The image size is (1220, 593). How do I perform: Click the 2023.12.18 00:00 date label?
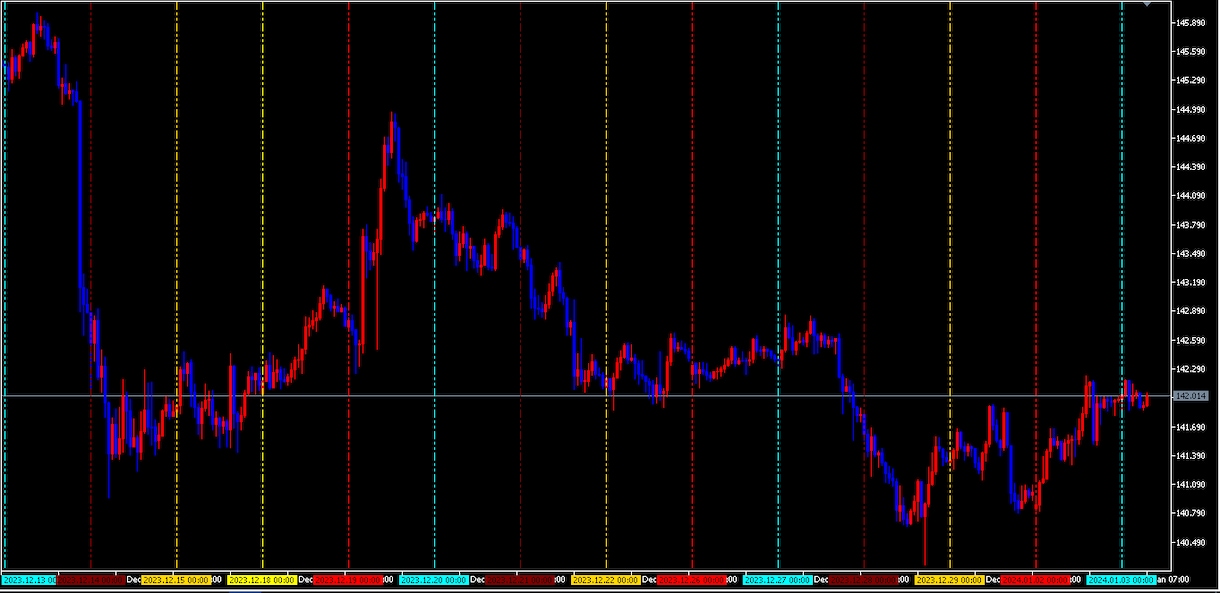[263, 579]
